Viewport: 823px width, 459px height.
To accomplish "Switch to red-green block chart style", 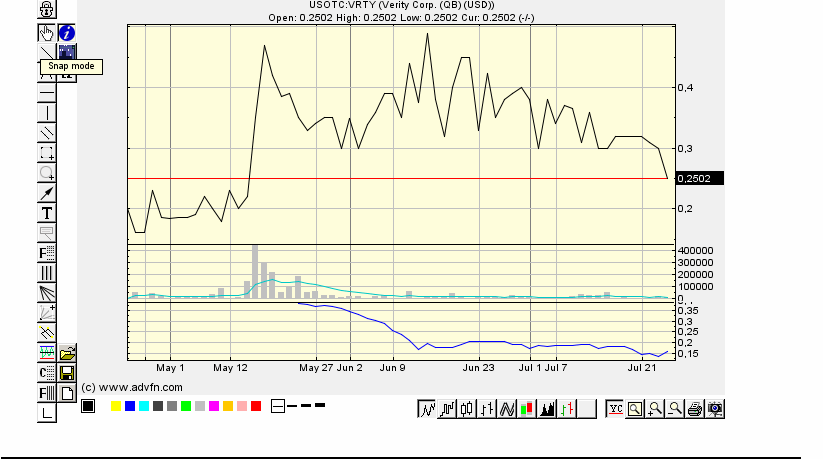I will [x=527, y=409].
